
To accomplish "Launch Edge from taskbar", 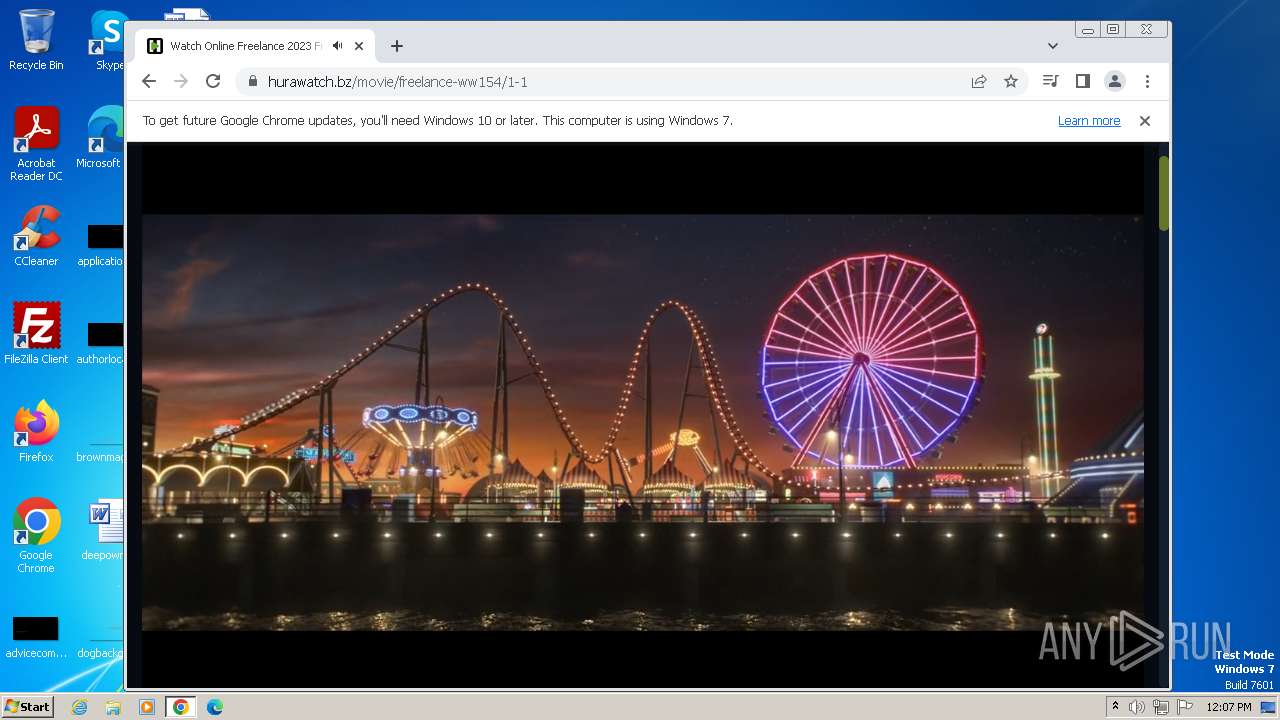I will click(214, 707).
